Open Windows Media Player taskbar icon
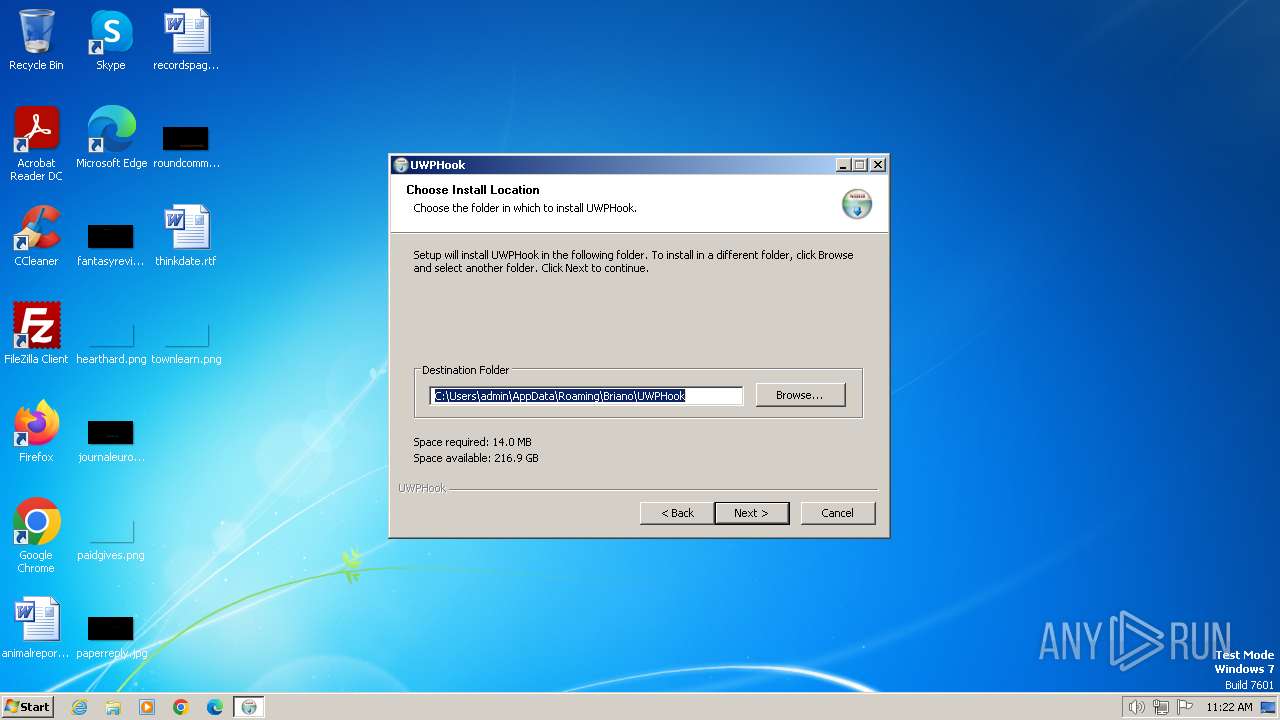Screen dimensions: 1280x720 (x=147, y=707)
